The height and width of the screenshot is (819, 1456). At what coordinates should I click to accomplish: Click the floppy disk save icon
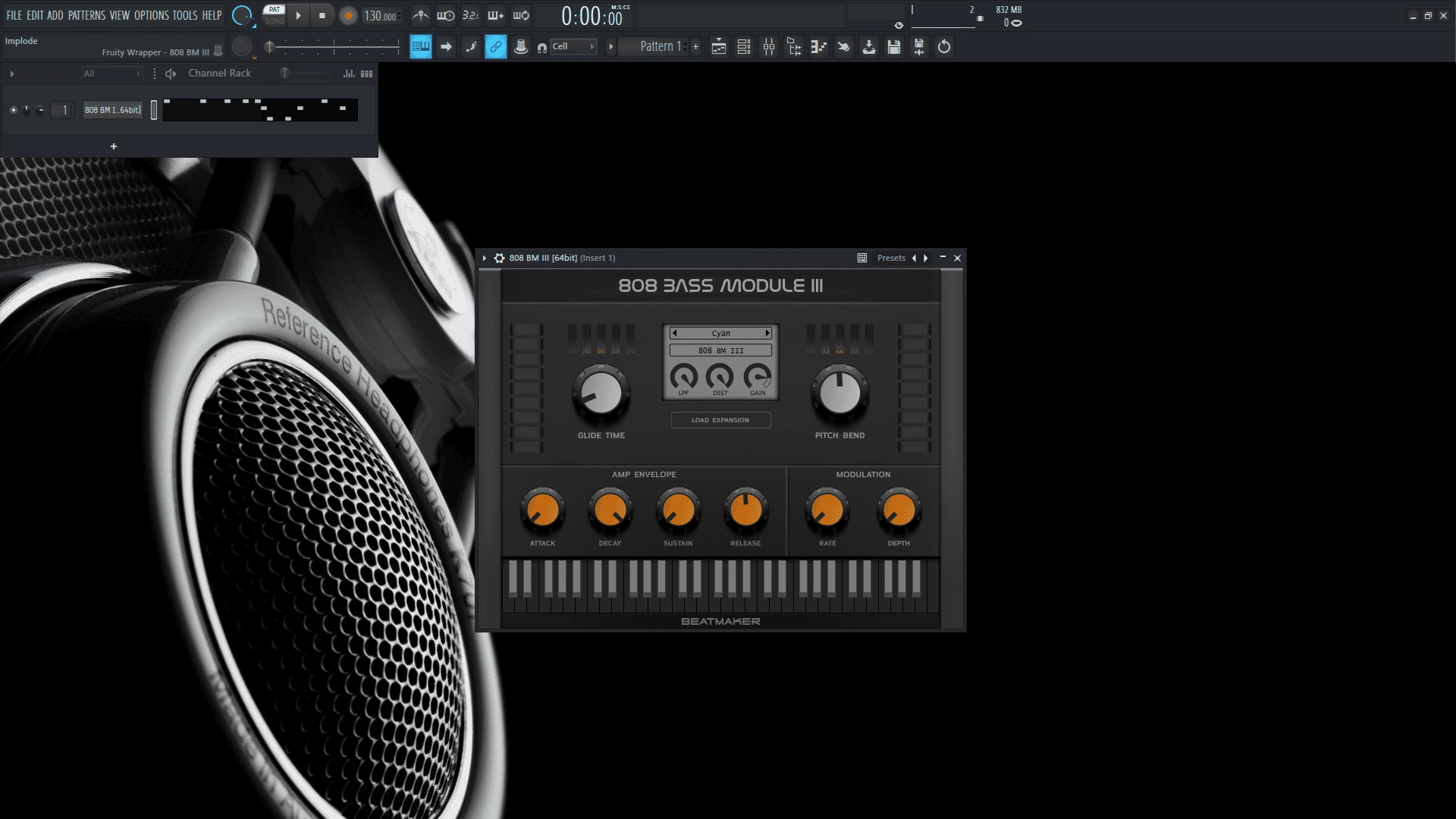tap(894, 47)
